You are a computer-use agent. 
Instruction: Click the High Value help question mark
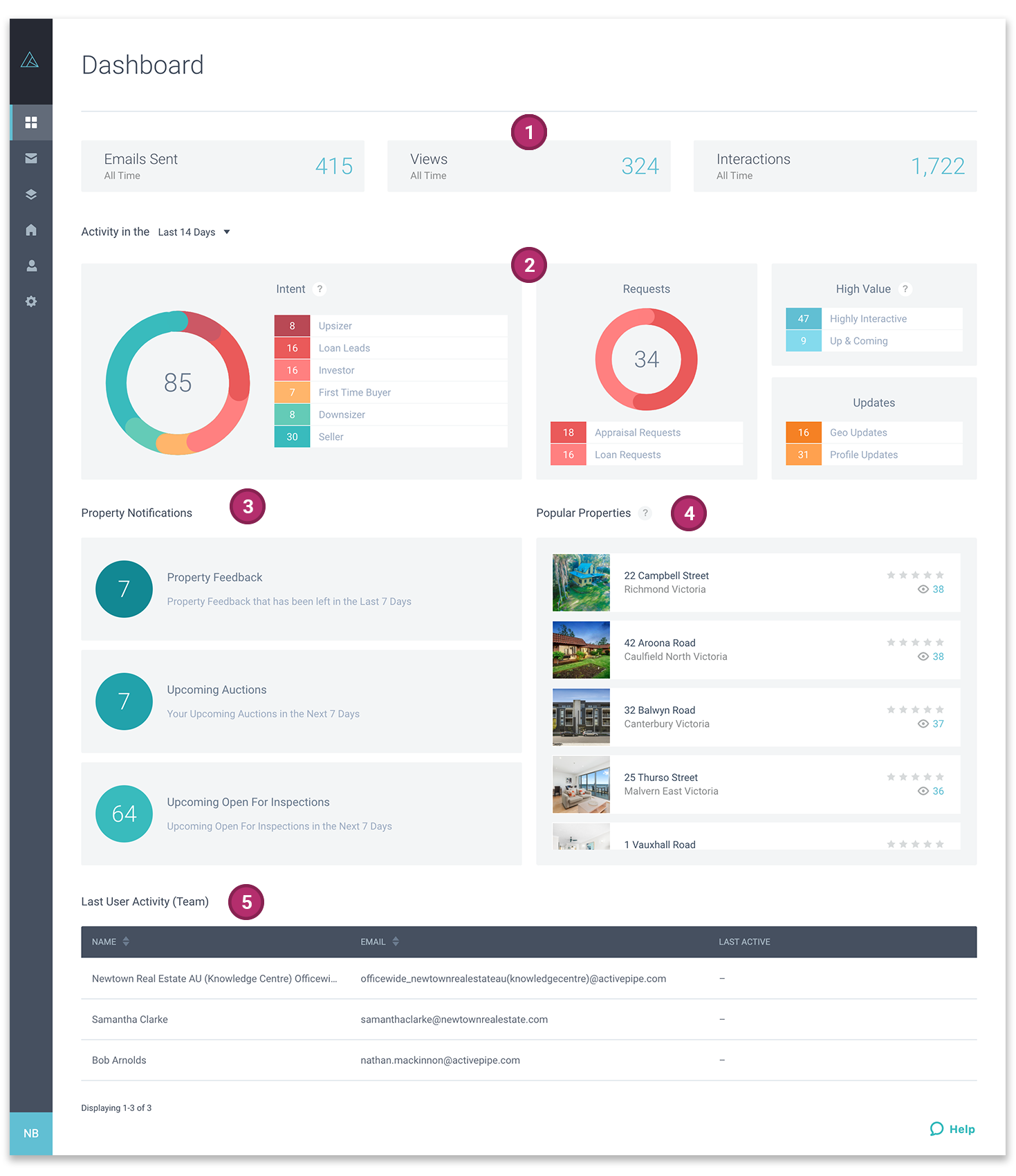click(905, 289)
